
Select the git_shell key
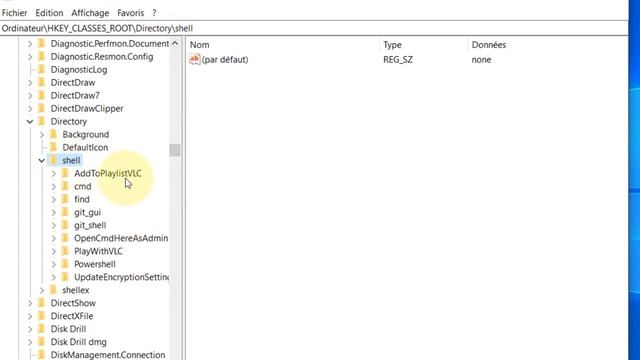tap(90, 225)
